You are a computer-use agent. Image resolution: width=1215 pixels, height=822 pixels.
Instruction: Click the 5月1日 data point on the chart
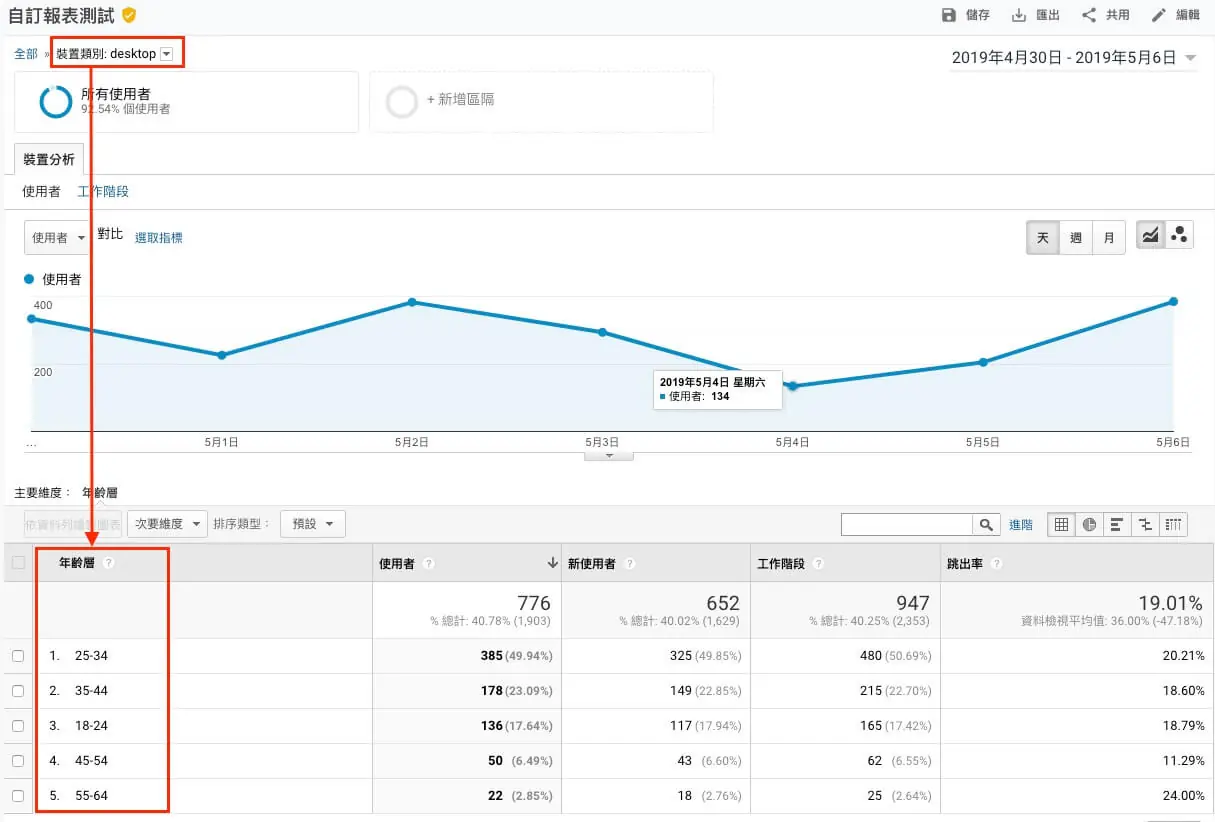click(x=222, y=355)
